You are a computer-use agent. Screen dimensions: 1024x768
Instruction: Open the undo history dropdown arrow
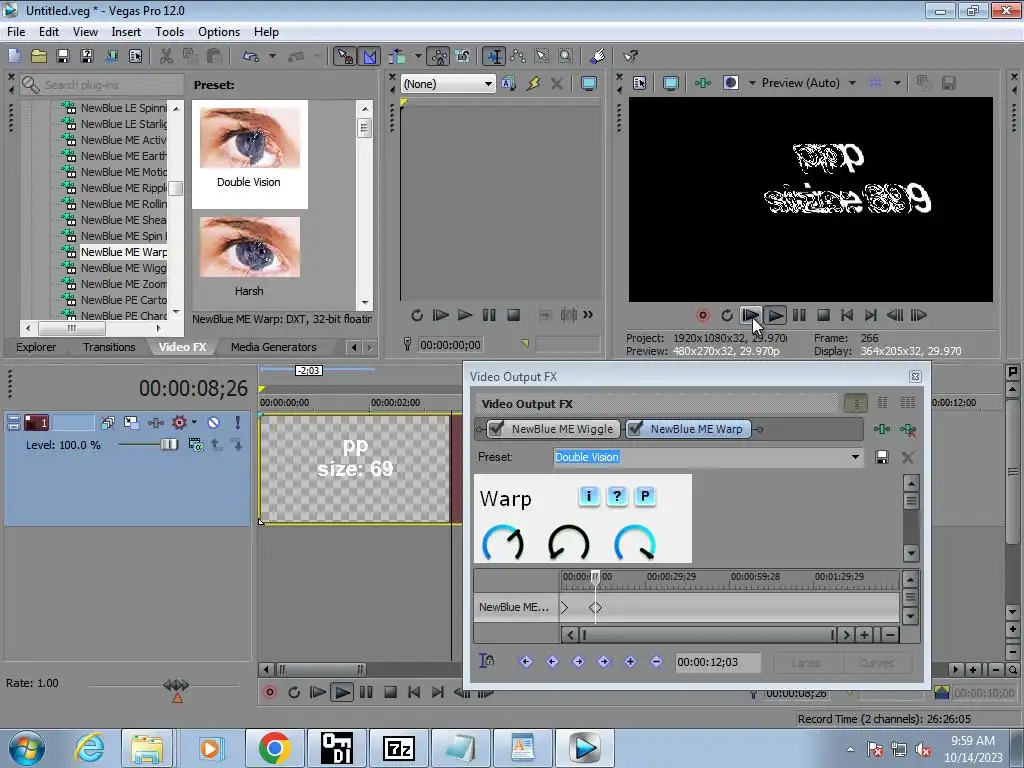point(272,57)
